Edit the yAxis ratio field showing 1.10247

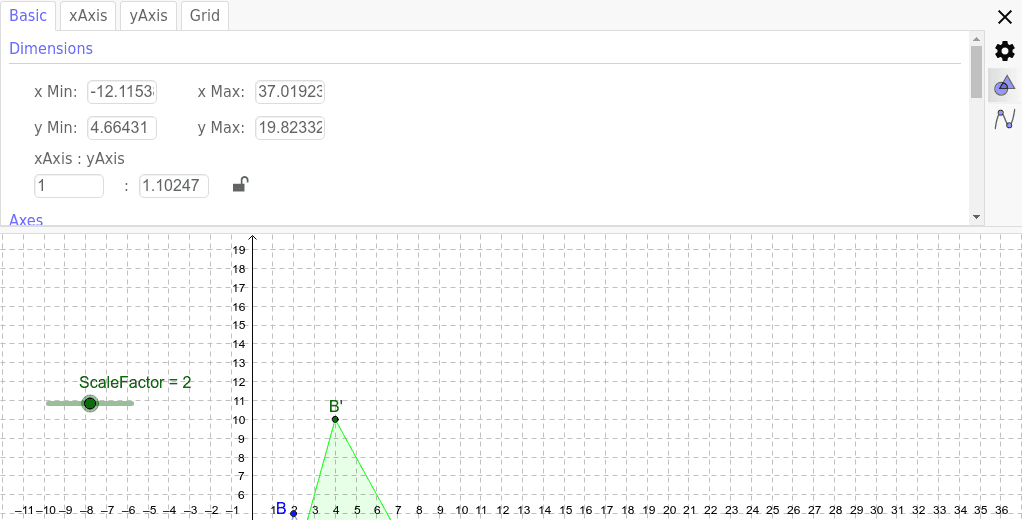point(174,186)
